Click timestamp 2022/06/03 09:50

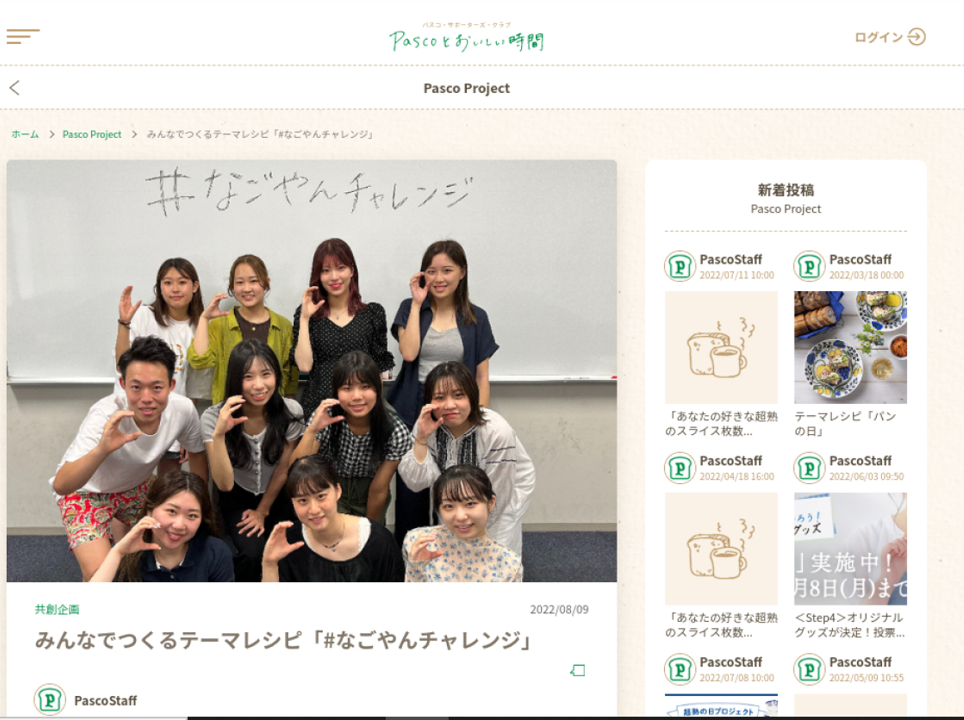(x=866, y=477)
